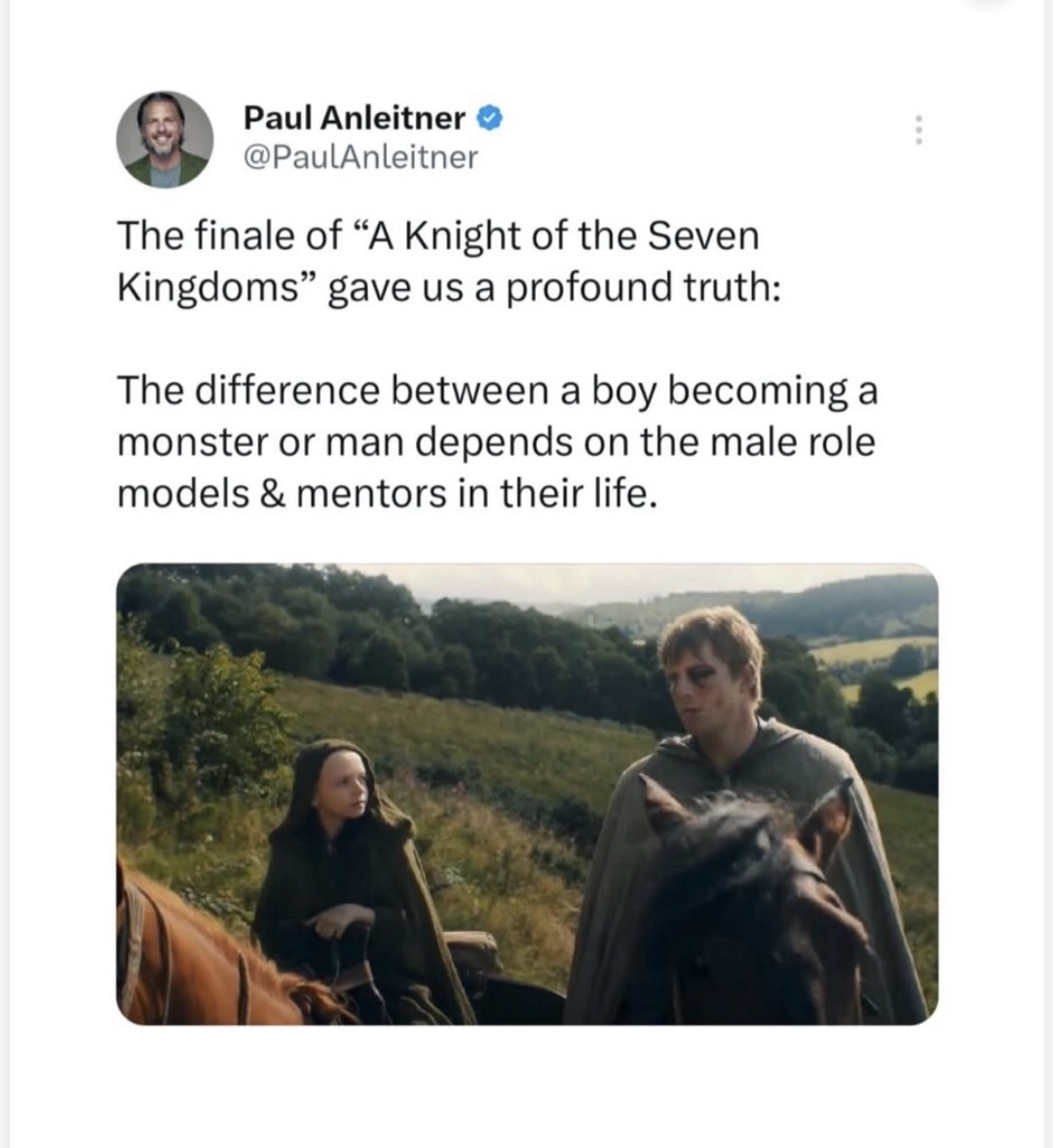Click the distant yellow fields in photo

(872, 649)
